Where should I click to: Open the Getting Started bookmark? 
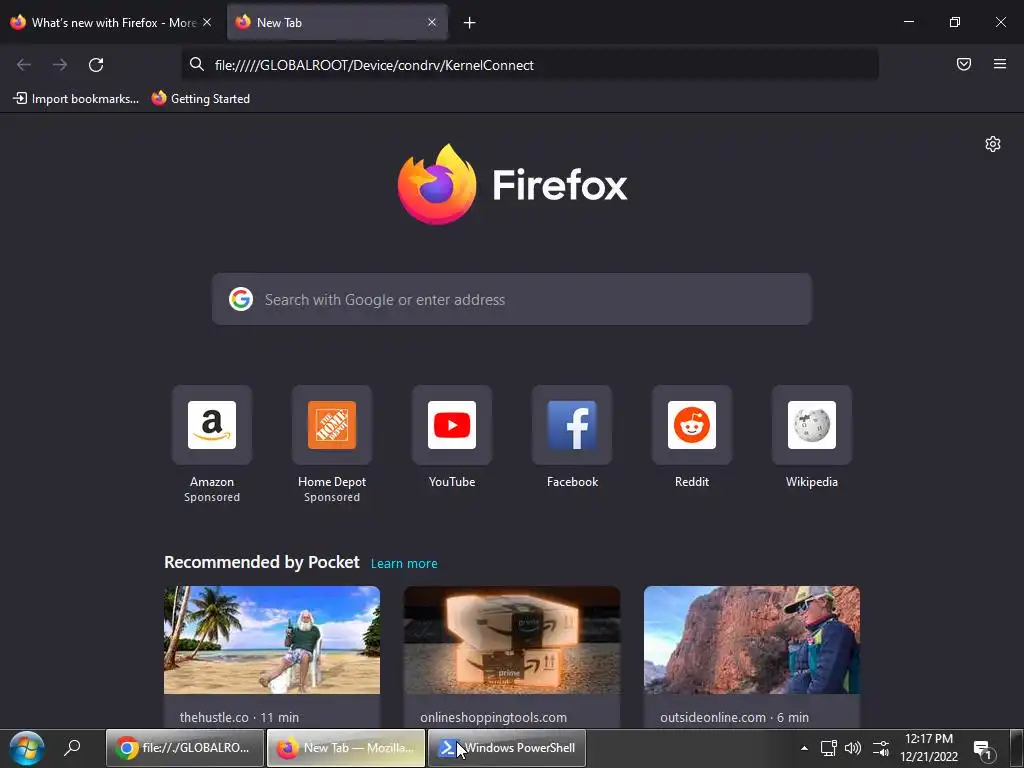click(200, 99)
